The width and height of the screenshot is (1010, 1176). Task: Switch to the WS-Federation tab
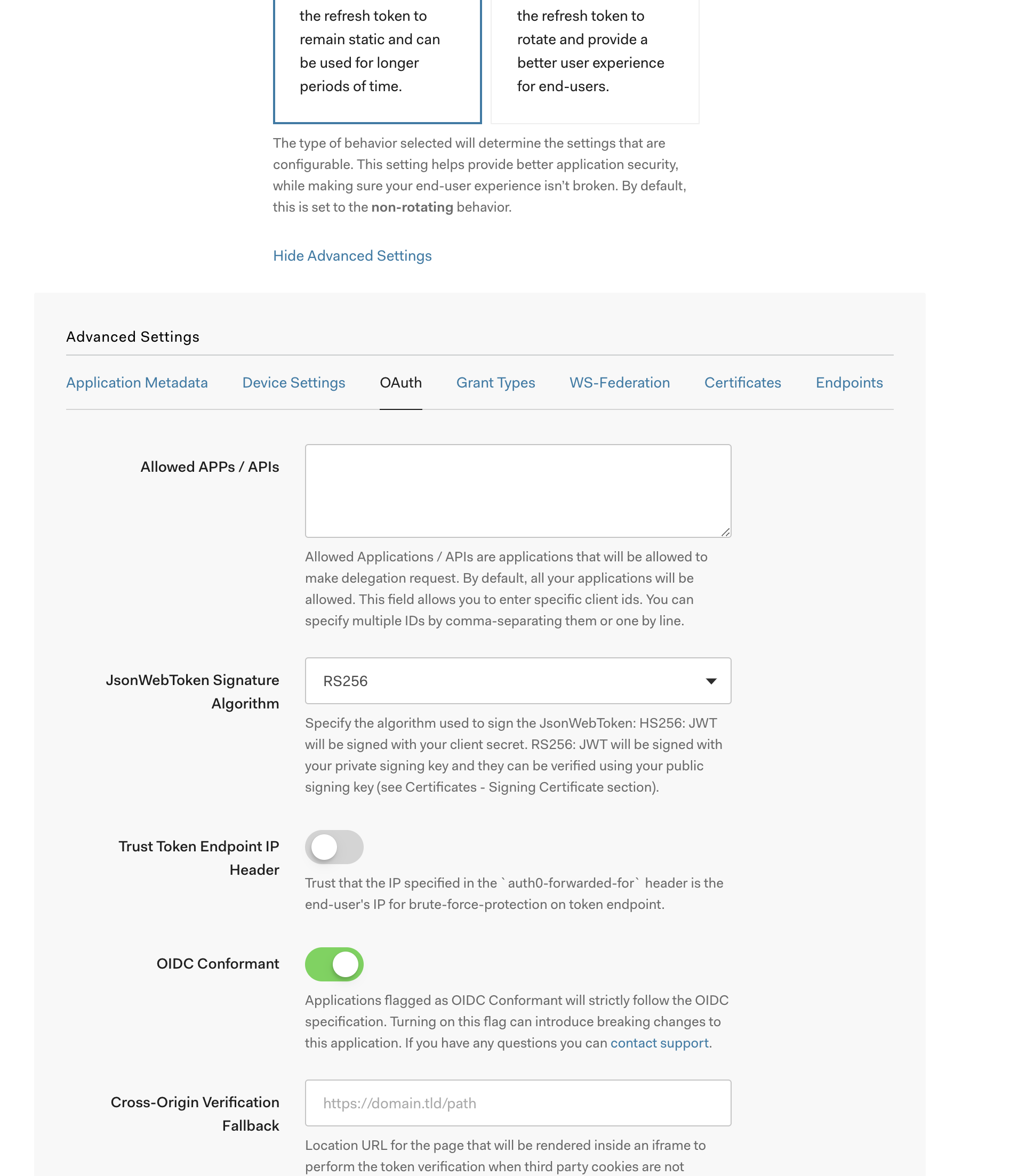tap(620, 383)
